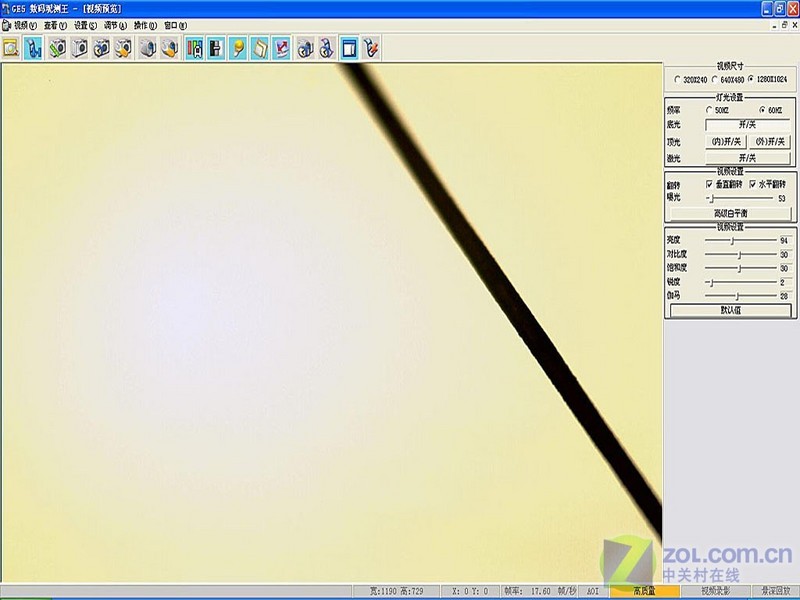Click the gray video camcorder icon
The height and width of the screenshot is (600, 800).
point(147,48)
